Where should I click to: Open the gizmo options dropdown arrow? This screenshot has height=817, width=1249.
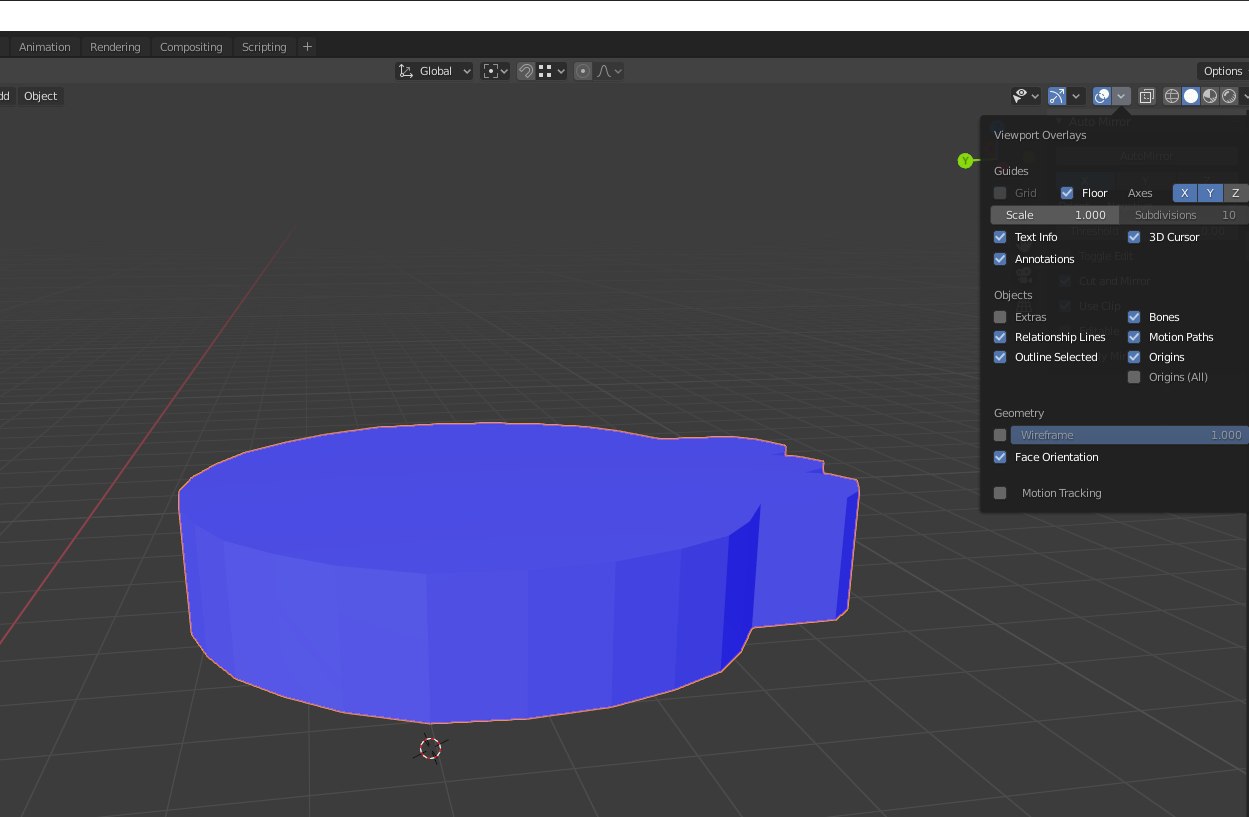pyautogui.click(x=1076, y=96)
